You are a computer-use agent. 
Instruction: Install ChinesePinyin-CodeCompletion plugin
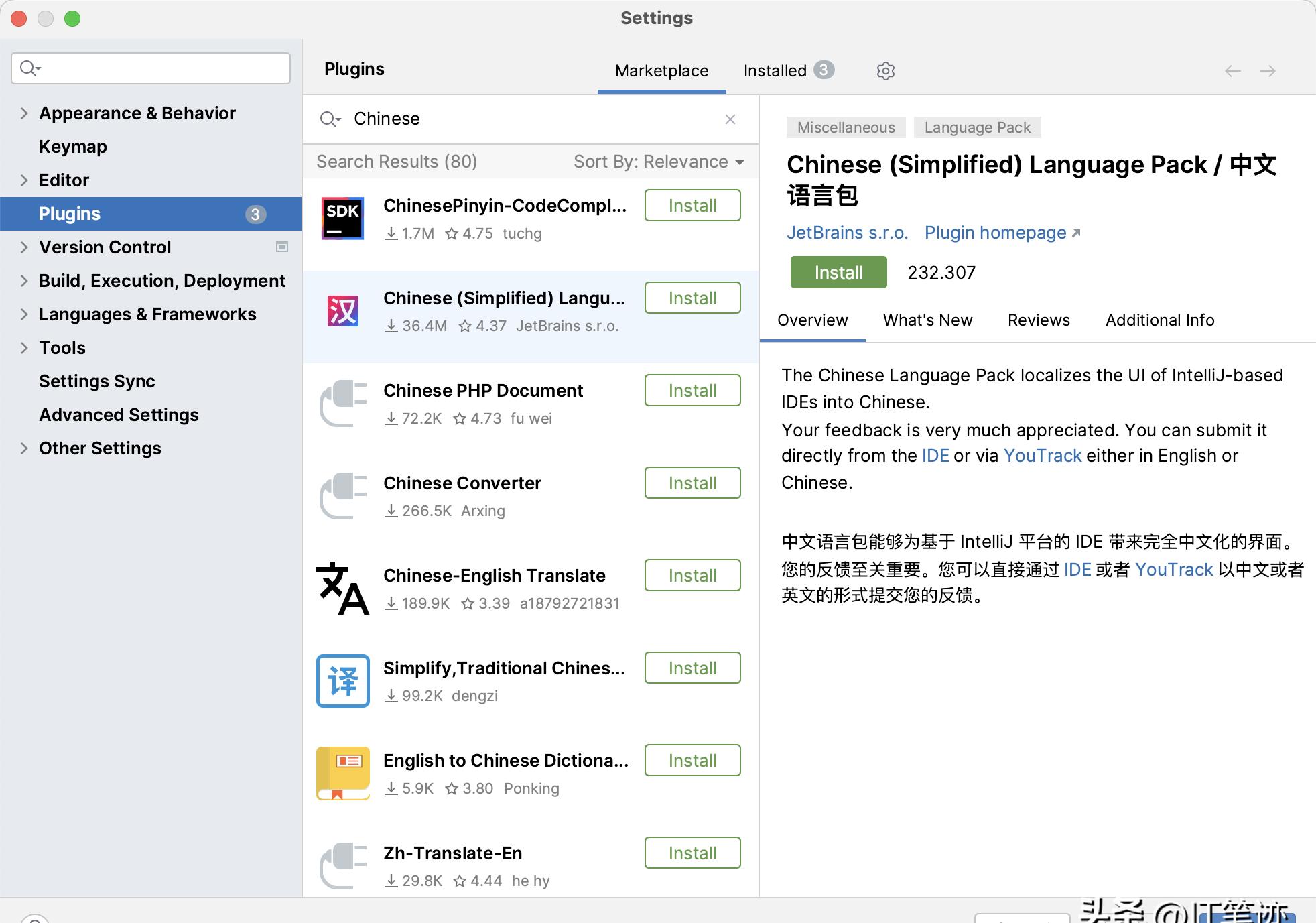pos(692,205)
